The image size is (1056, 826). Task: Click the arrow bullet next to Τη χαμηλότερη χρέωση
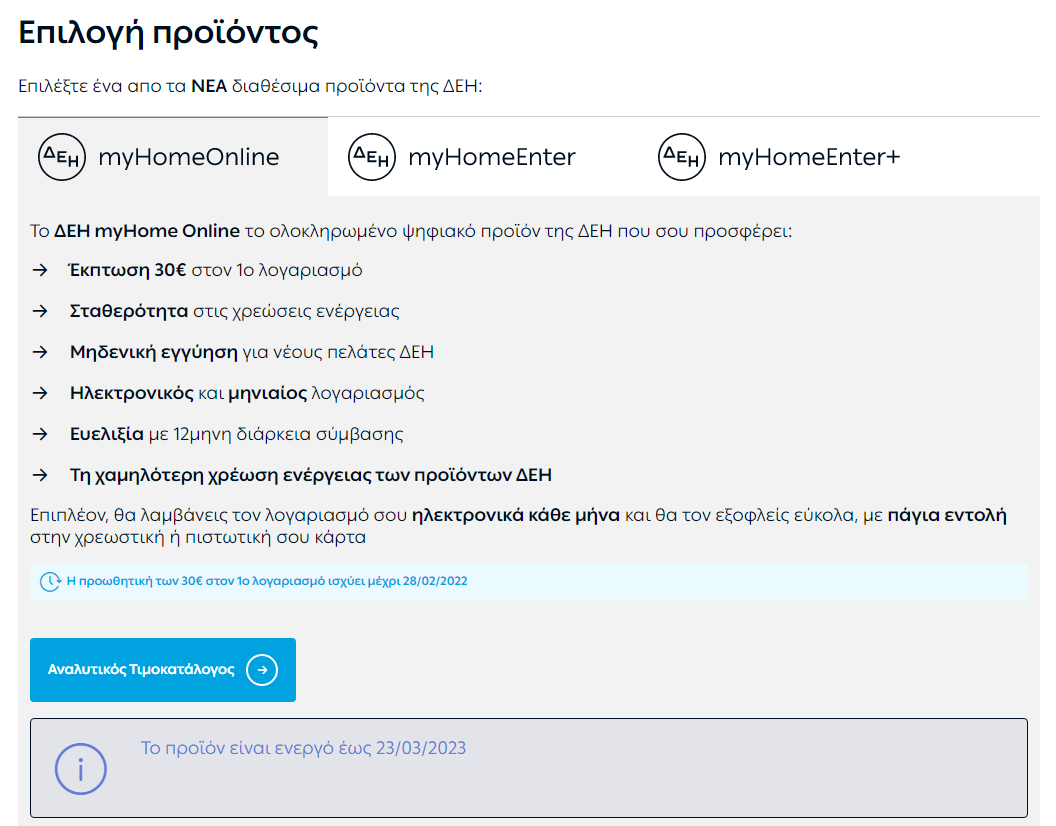click(40, 475)
